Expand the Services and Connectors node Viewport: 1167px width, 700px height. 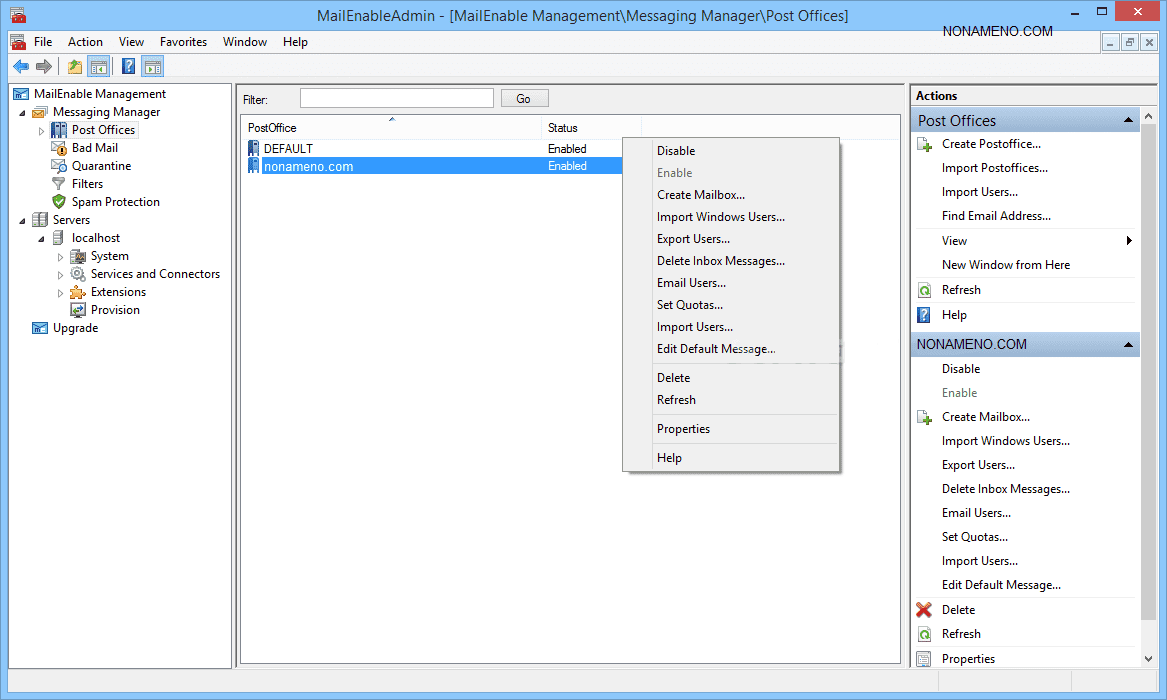[60, 275]
